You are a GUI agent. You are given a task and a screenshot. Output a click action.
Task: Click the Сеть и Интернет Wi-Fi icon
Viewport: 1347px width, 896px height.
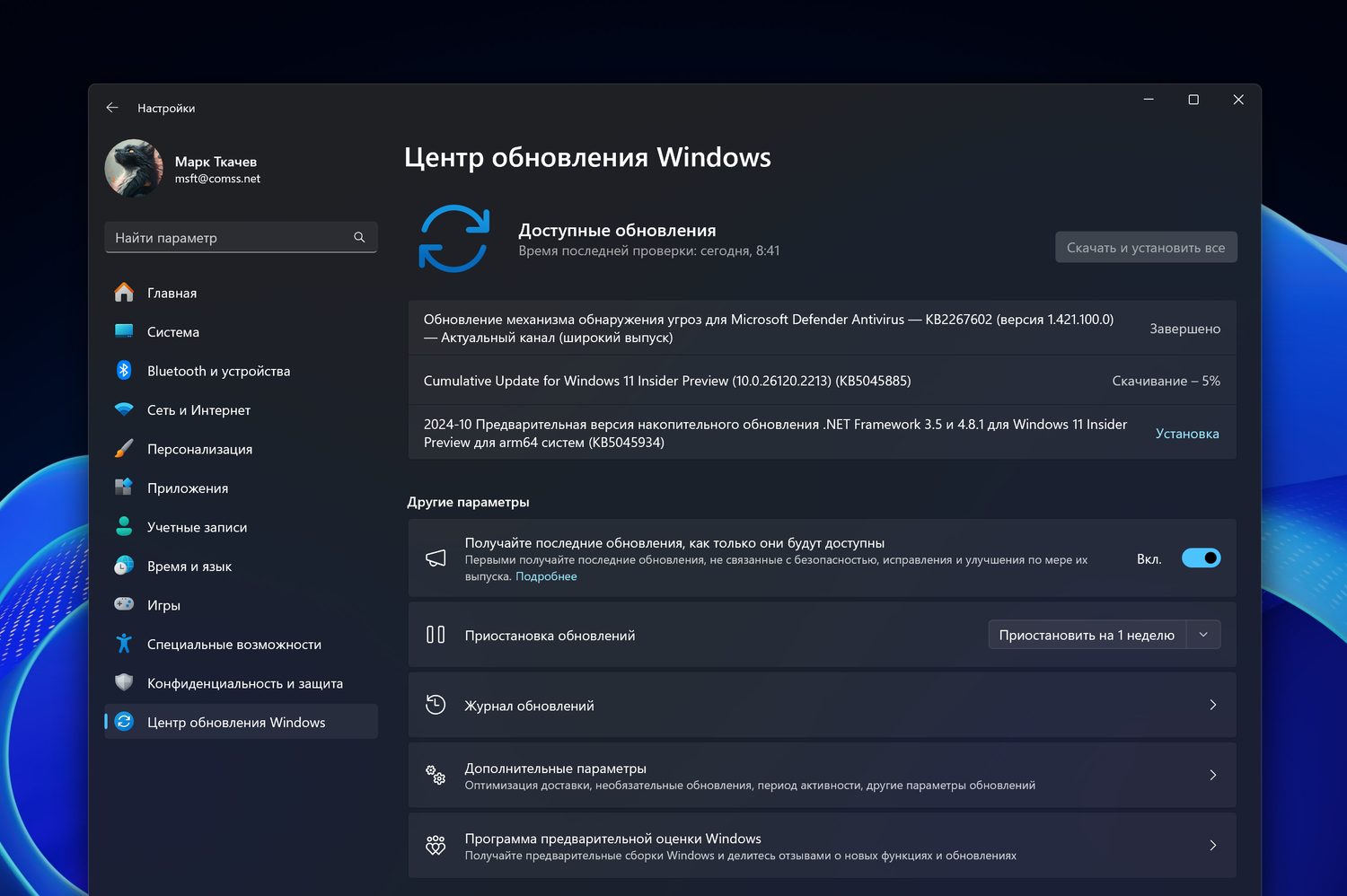pos(124,409)
